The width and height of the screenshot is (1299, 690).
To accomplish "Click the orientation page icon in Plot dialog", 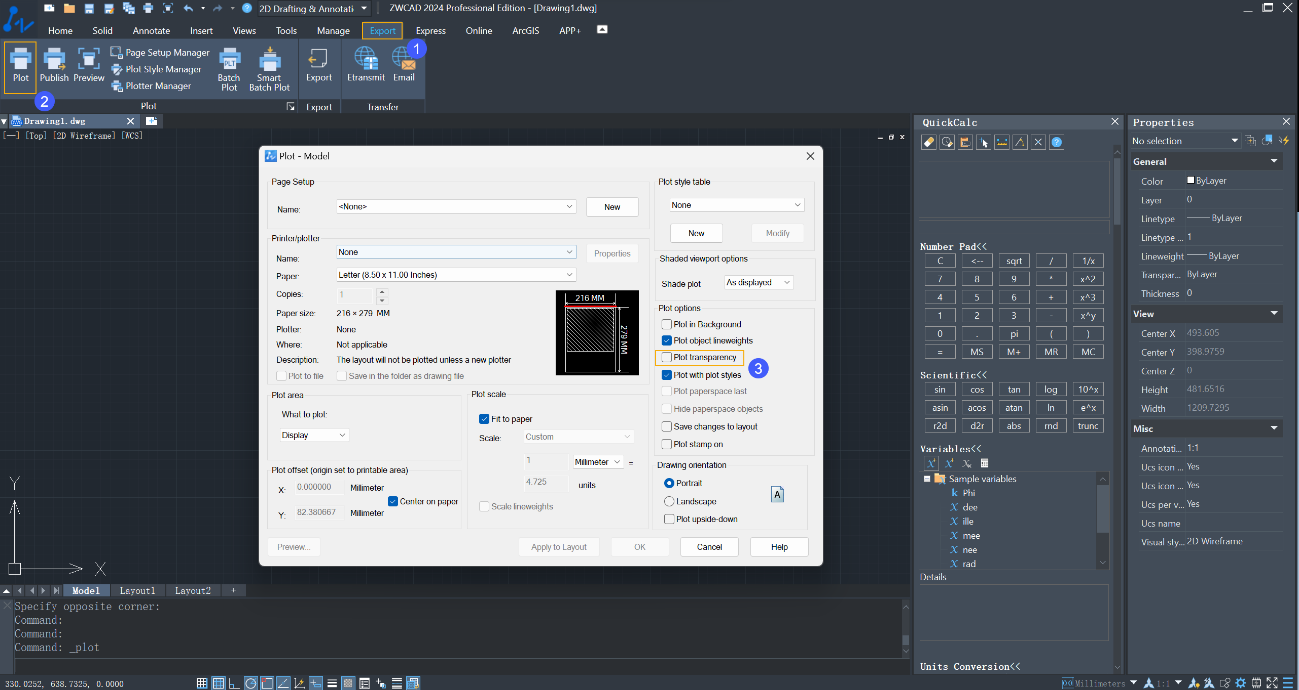I will pyautogui.click(x=777, y=493).
